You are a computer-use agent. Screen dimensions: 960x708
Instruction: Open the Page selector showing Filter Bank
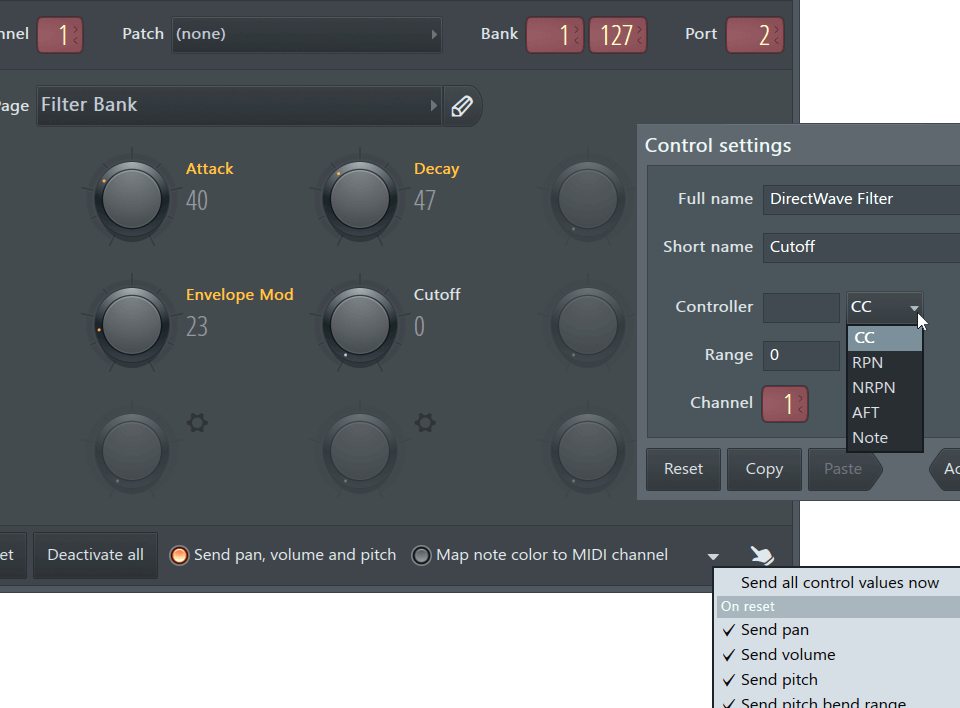pos(238,104)
